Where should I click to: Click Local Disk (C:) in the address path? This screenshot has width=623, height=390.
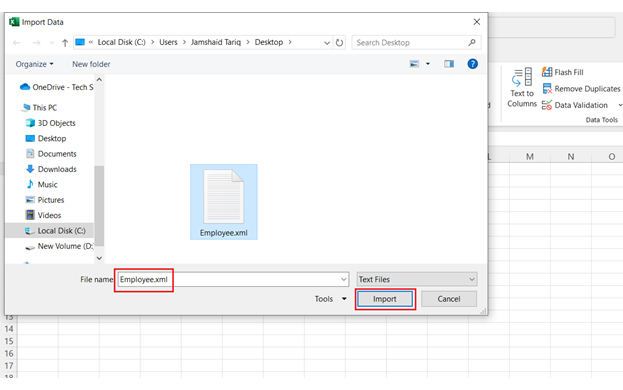[x=122, y=42]
